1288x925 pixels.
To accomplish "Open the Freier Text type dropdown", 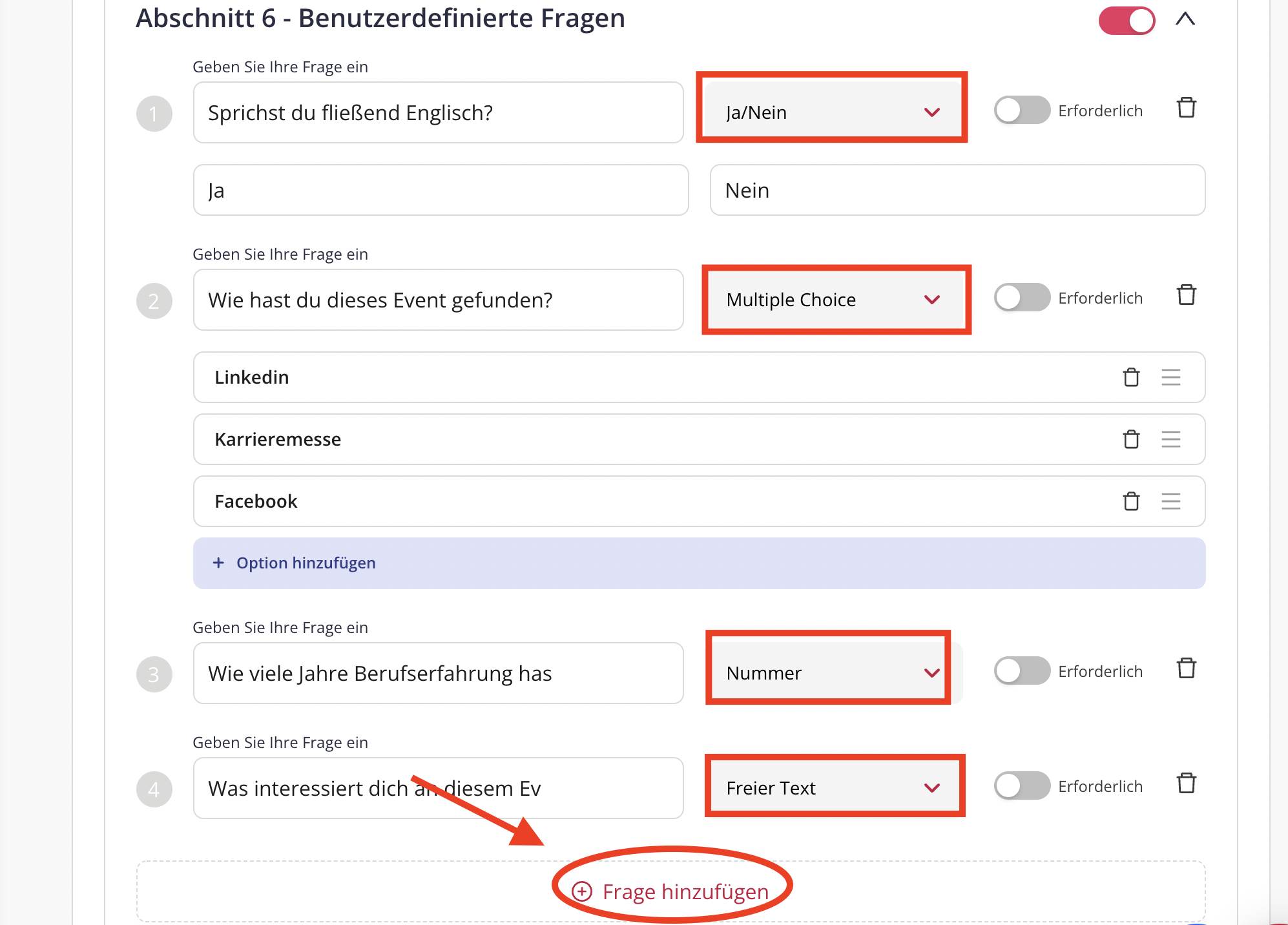I will point(835,788).
